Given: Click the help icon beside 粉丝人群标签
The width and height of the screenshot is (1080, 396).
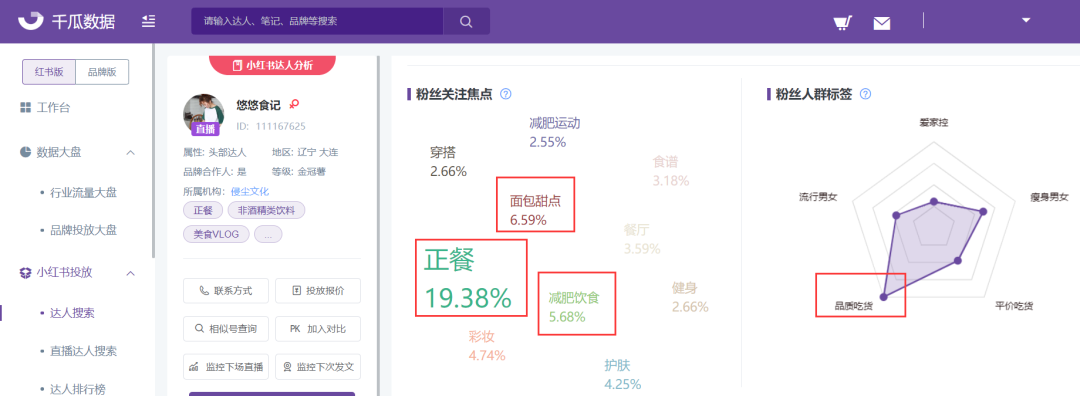Looking at the screenshot, I should (x=866, y=94).
